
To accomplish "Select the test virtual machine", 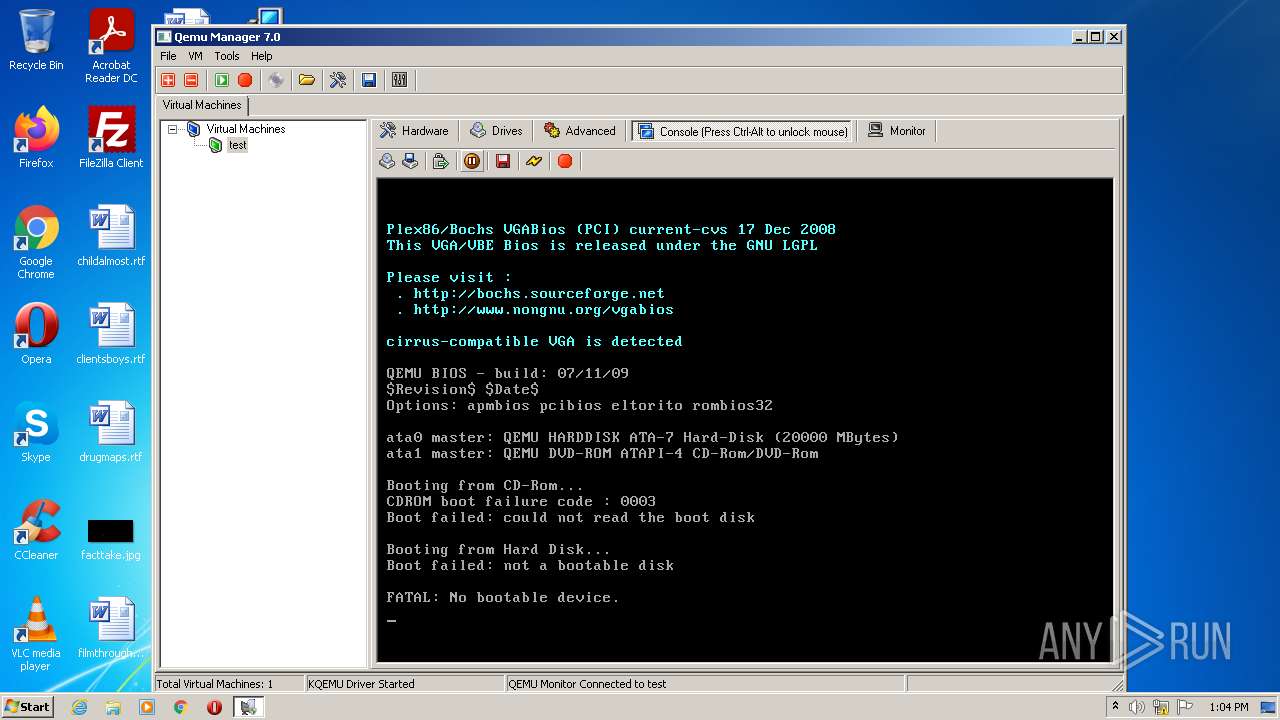I will (x=237, y=145).
